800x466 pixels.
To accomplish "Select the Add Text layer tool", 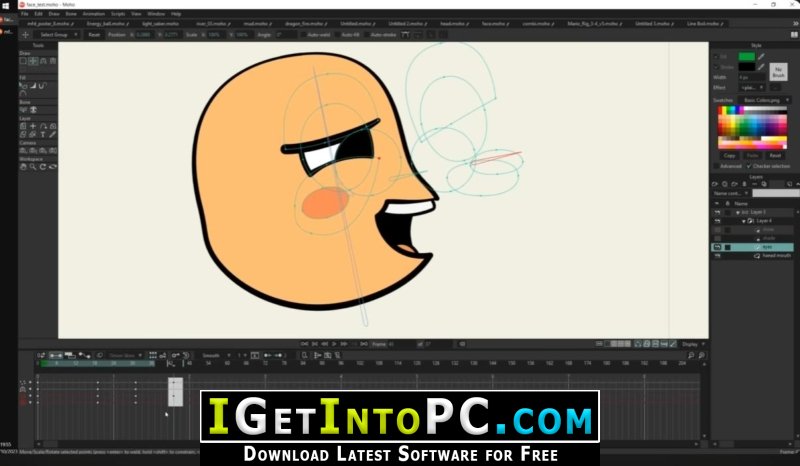I will coord(43,135).
